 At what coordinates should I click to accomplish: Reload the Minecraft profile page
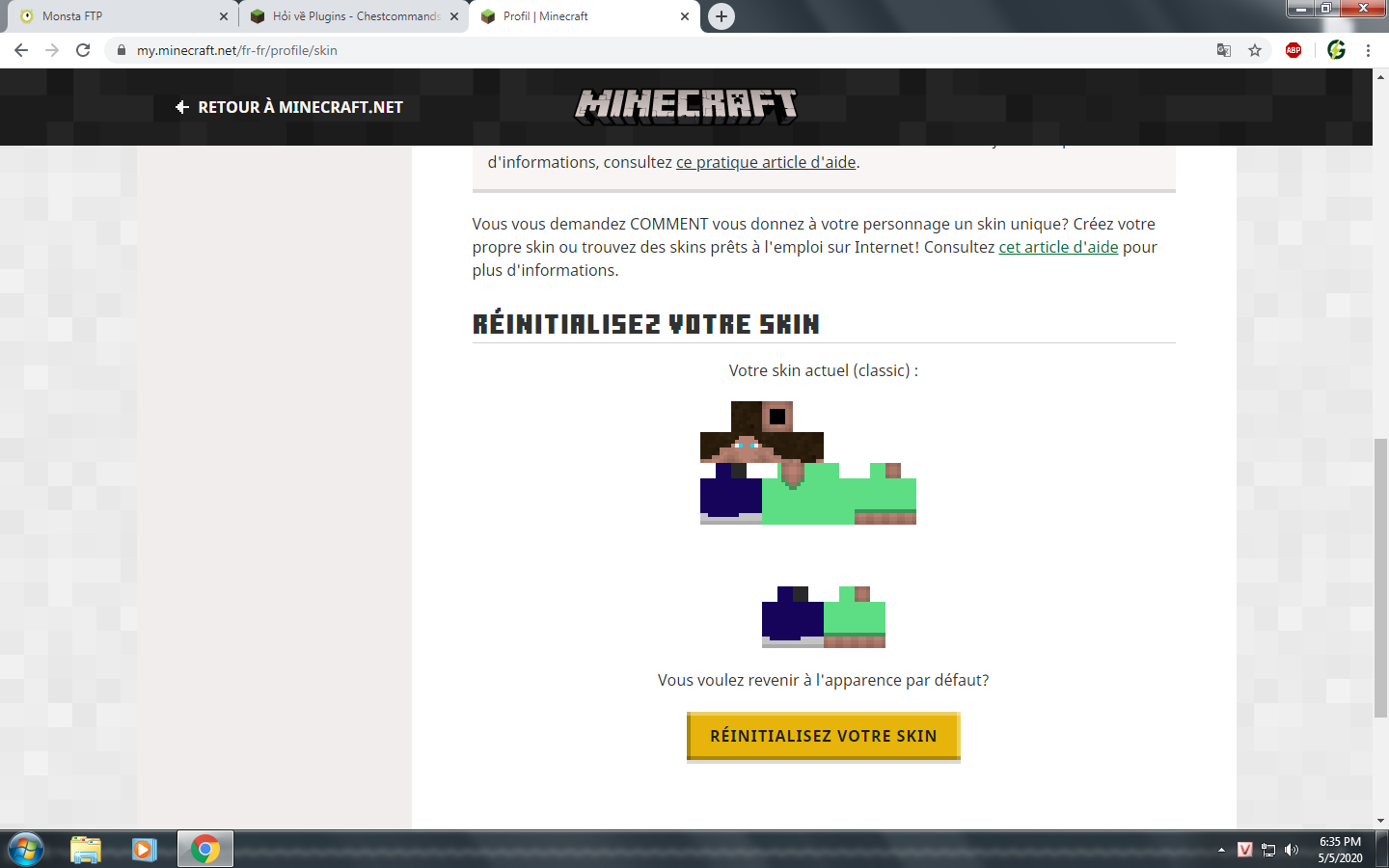(x=83, y=50)
